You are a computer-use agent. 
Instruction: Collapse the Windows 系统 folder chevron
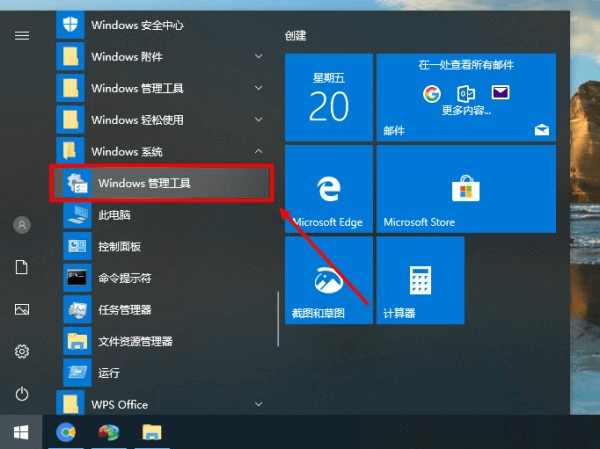click(x=259, y=151)
